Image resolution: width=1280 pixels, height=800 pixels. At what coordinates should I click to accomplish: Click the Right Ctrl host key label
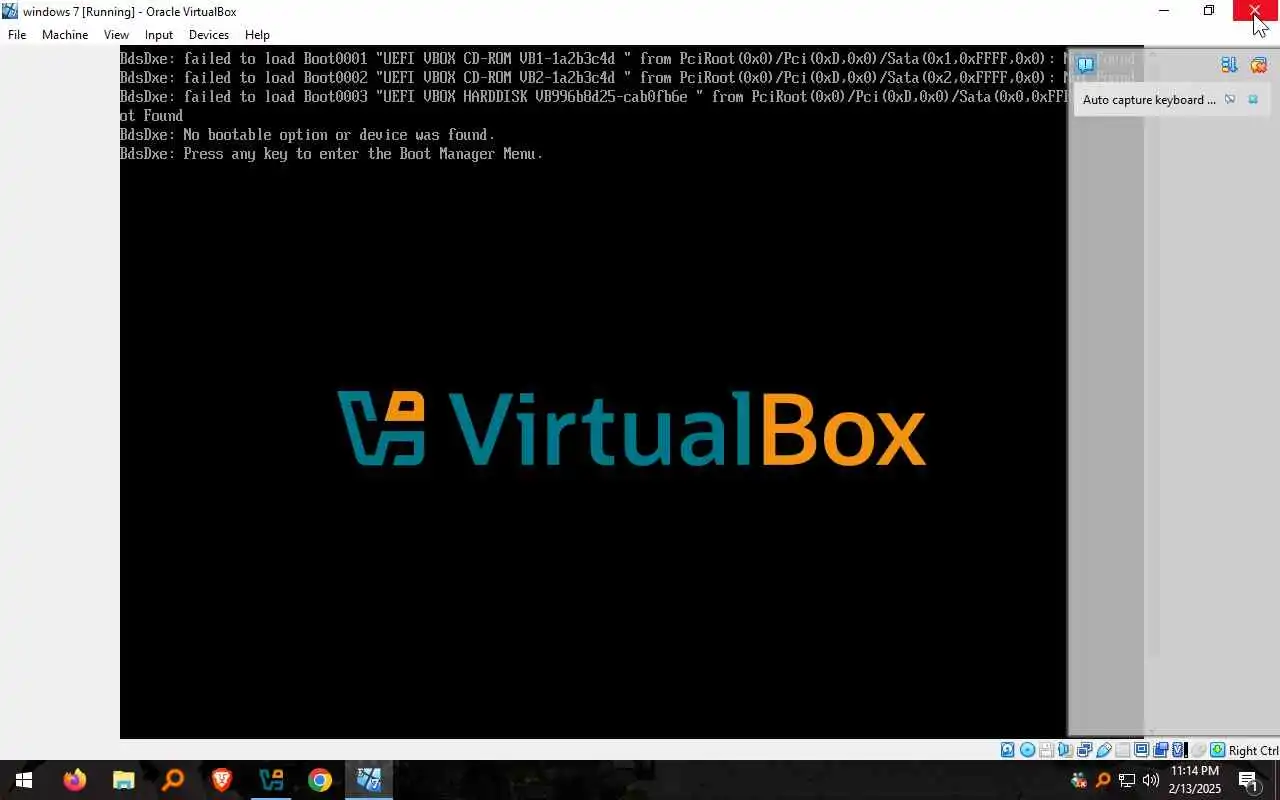1254,750
